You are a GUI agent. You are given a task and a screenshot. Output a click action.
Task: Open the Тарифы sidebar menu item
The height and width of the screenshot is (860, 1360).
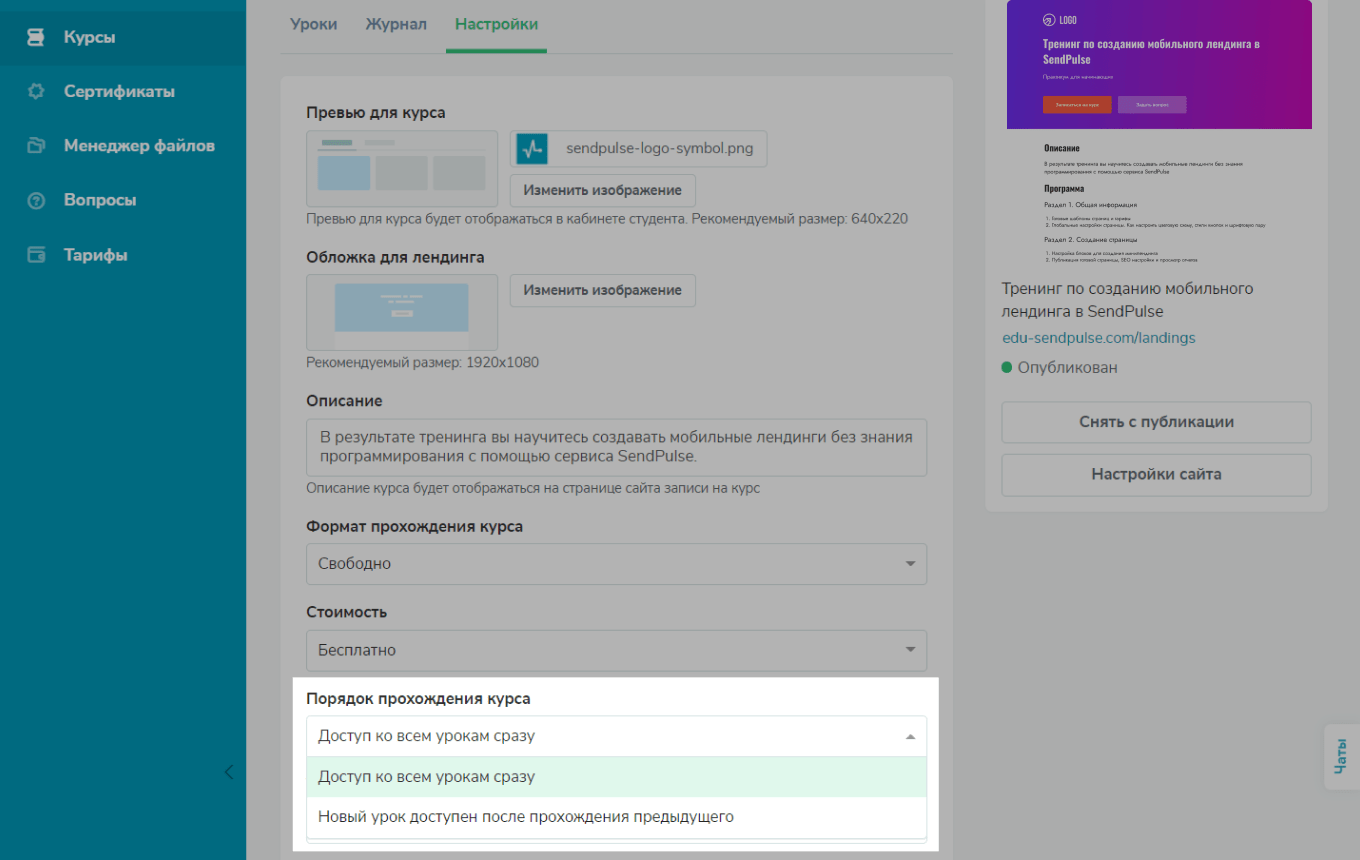click(x=123, y=255)
